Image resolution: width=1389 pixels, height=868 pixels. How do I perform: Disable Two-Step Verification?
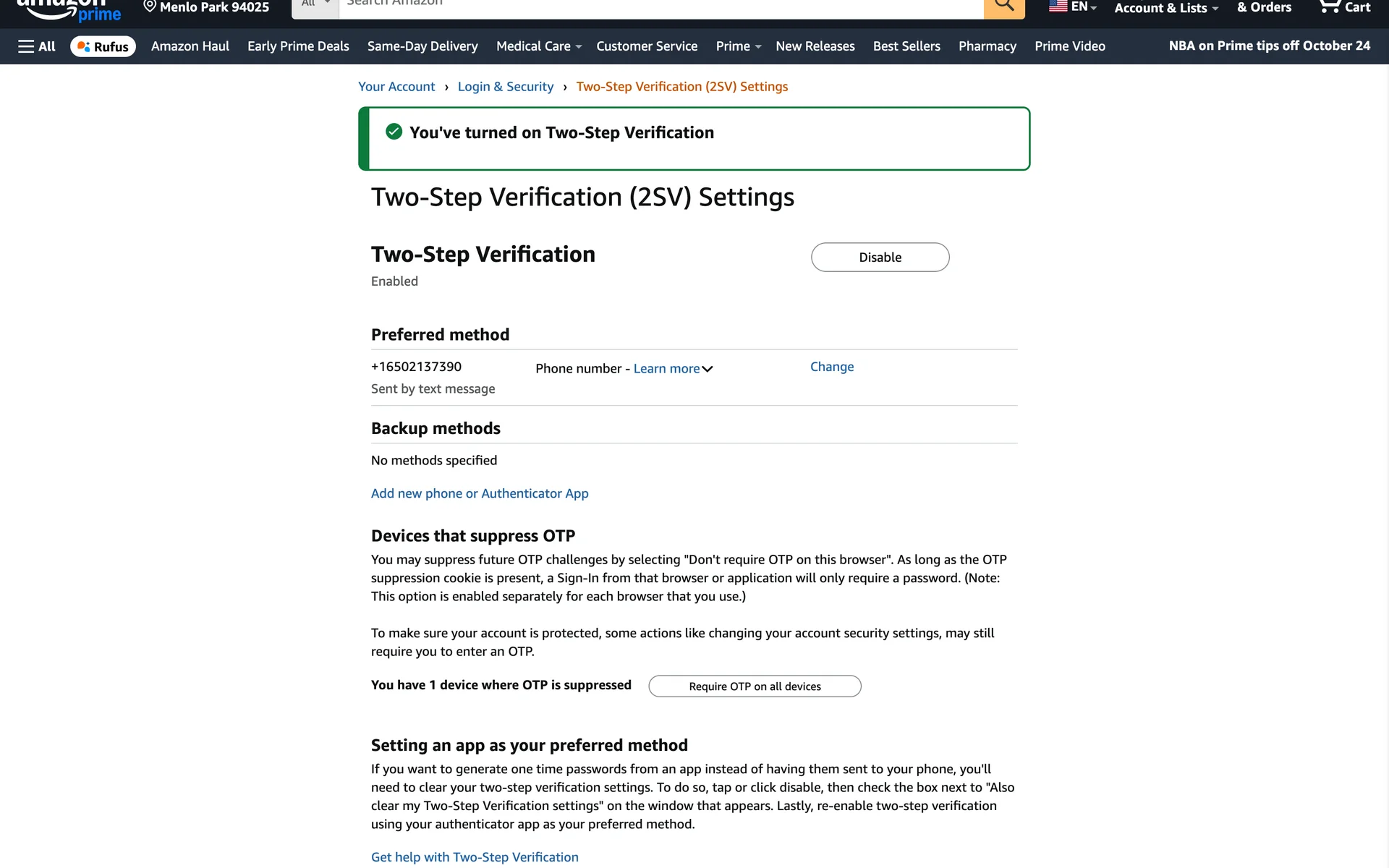click(x=880, y=258)
